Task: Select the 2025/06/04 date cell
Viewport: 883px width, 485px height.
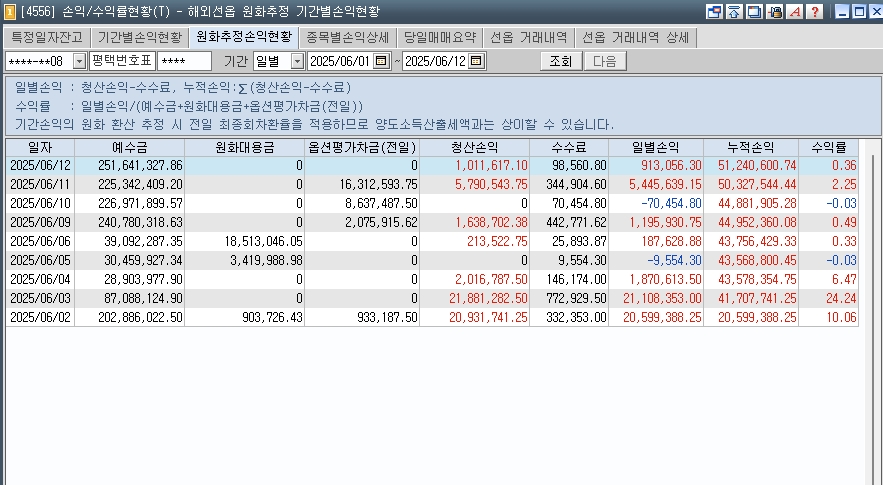Action: 40,279
